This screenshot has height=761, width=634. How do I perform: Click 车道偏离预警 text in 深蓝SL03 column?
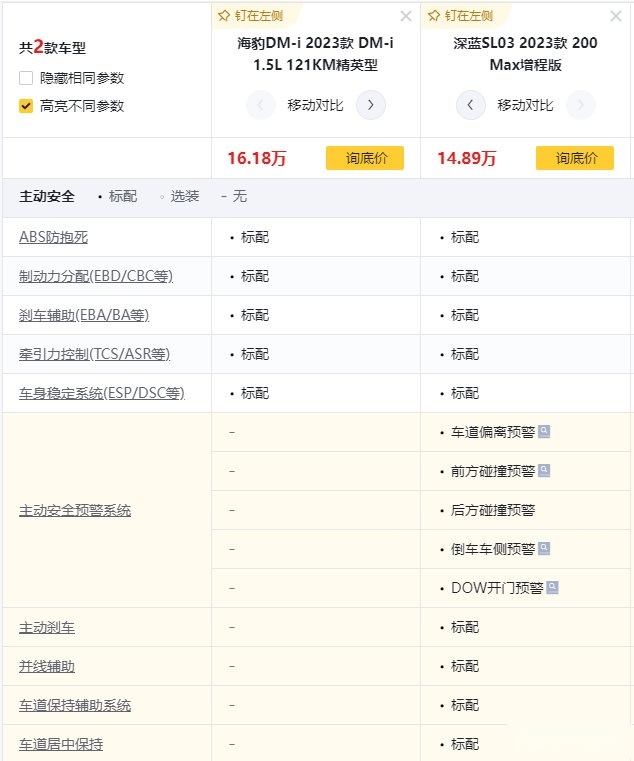(x=493, y=431)
